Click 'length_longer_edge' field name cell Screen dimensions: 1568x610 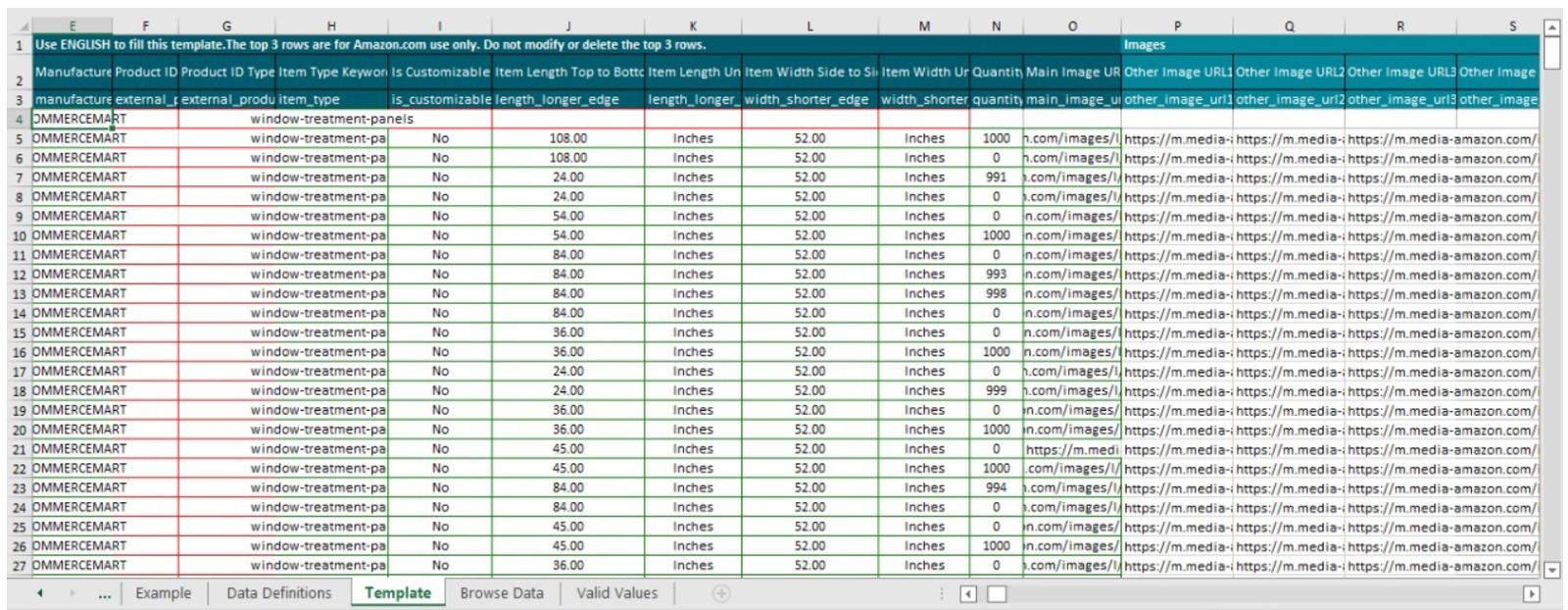coord(567,99)
